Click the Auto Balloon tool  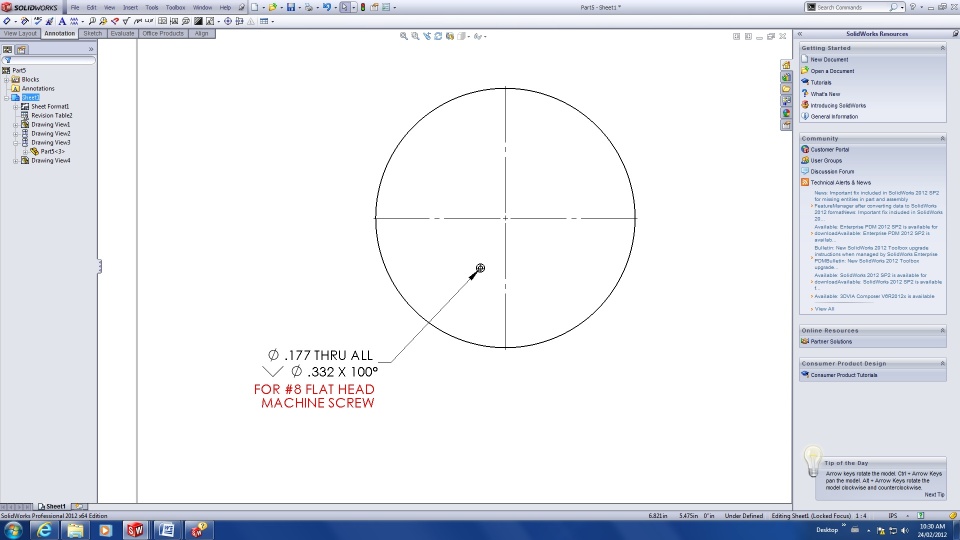[103, 21]
